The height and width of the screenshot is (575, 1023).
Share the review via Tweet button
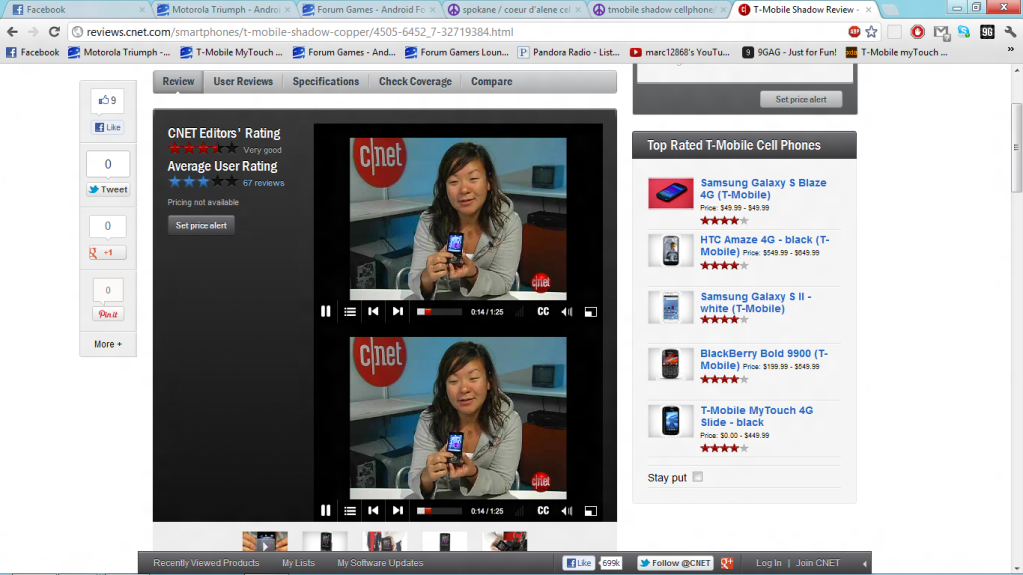(108, 189)
